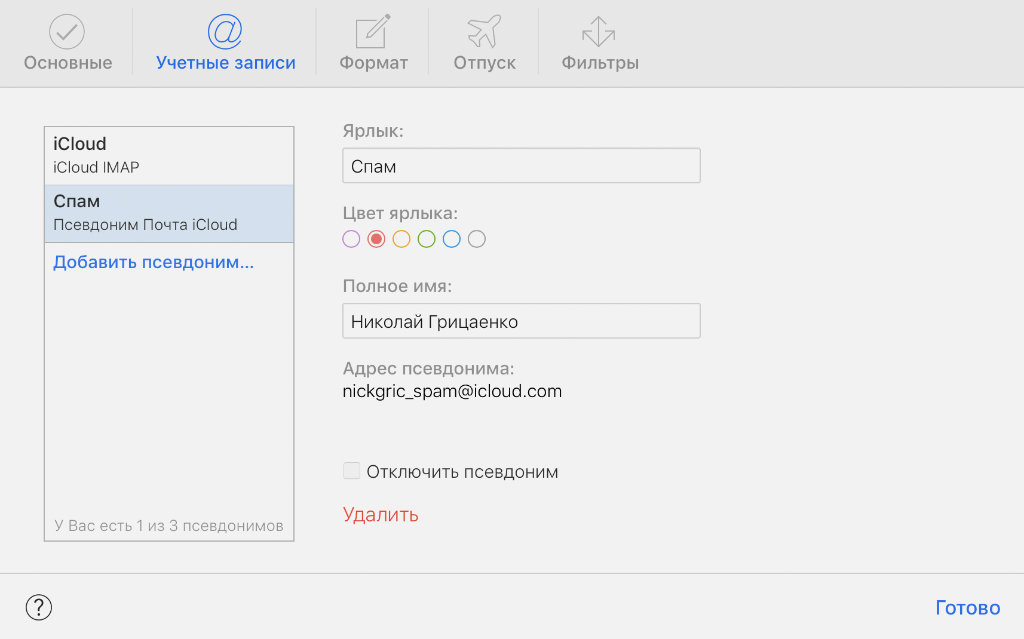Enable the Отключить псевдоним checkbox
1024x639 pixels.
click(x=351, y=470)
